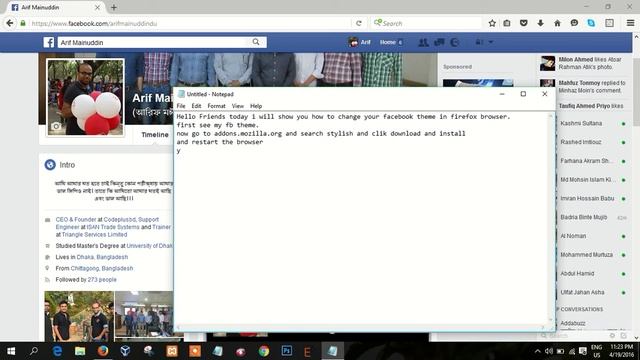Open Notepad File menu
The width and height of the screenshot is (640, 360).
coord(181,106)
